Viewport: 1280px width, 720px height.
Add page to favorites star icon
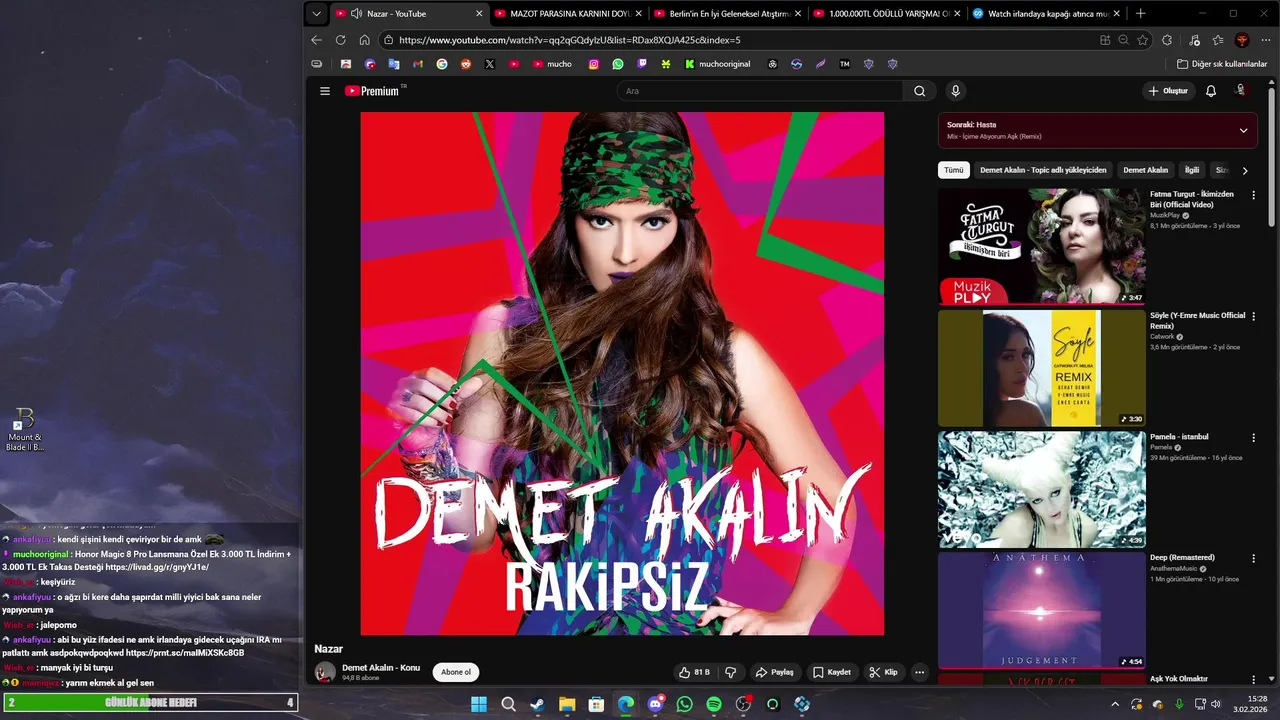pos(1143,40)
